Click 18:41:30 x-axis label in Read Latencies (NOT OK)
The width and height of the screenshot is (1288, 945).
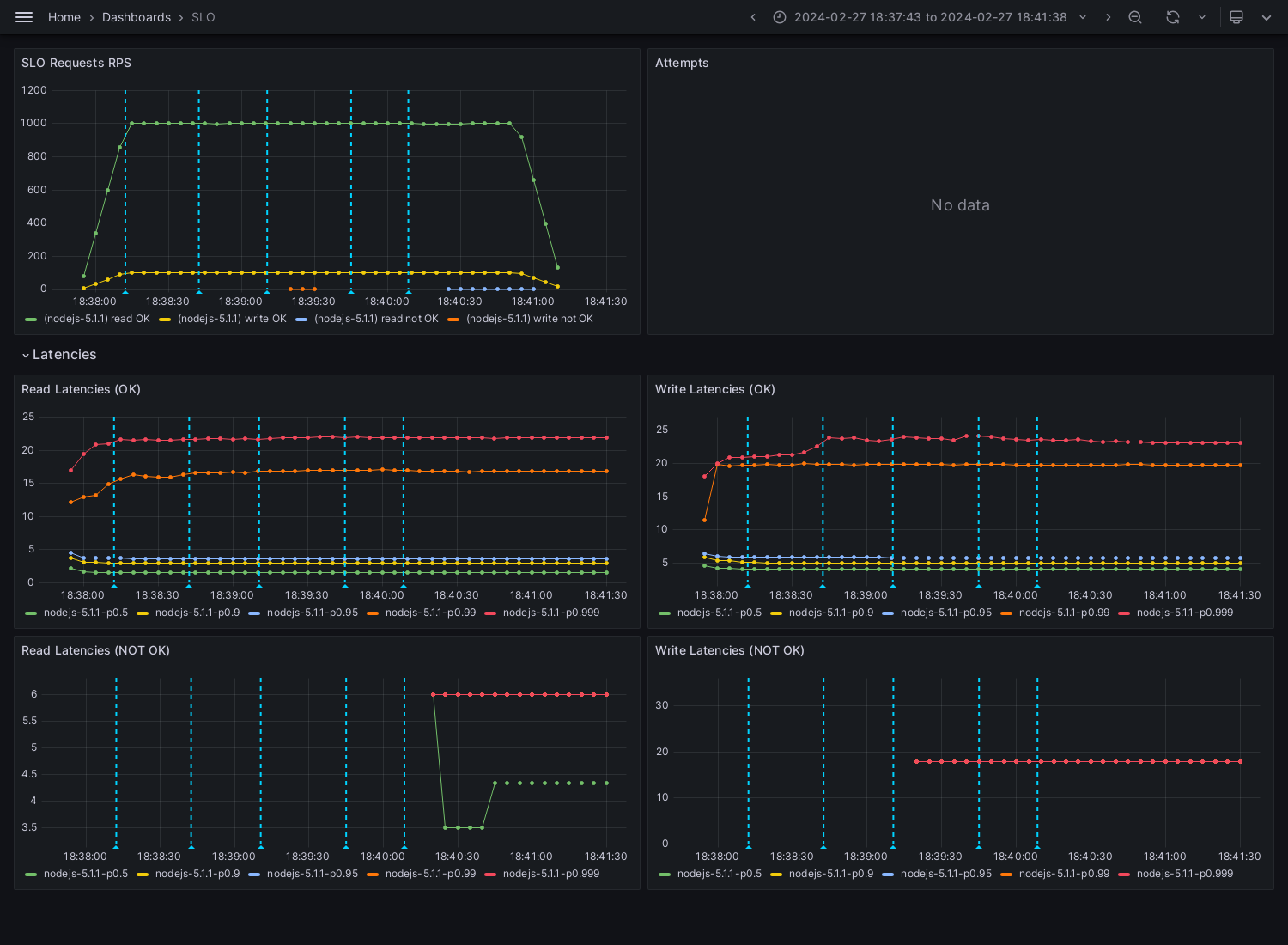(605, 857)
